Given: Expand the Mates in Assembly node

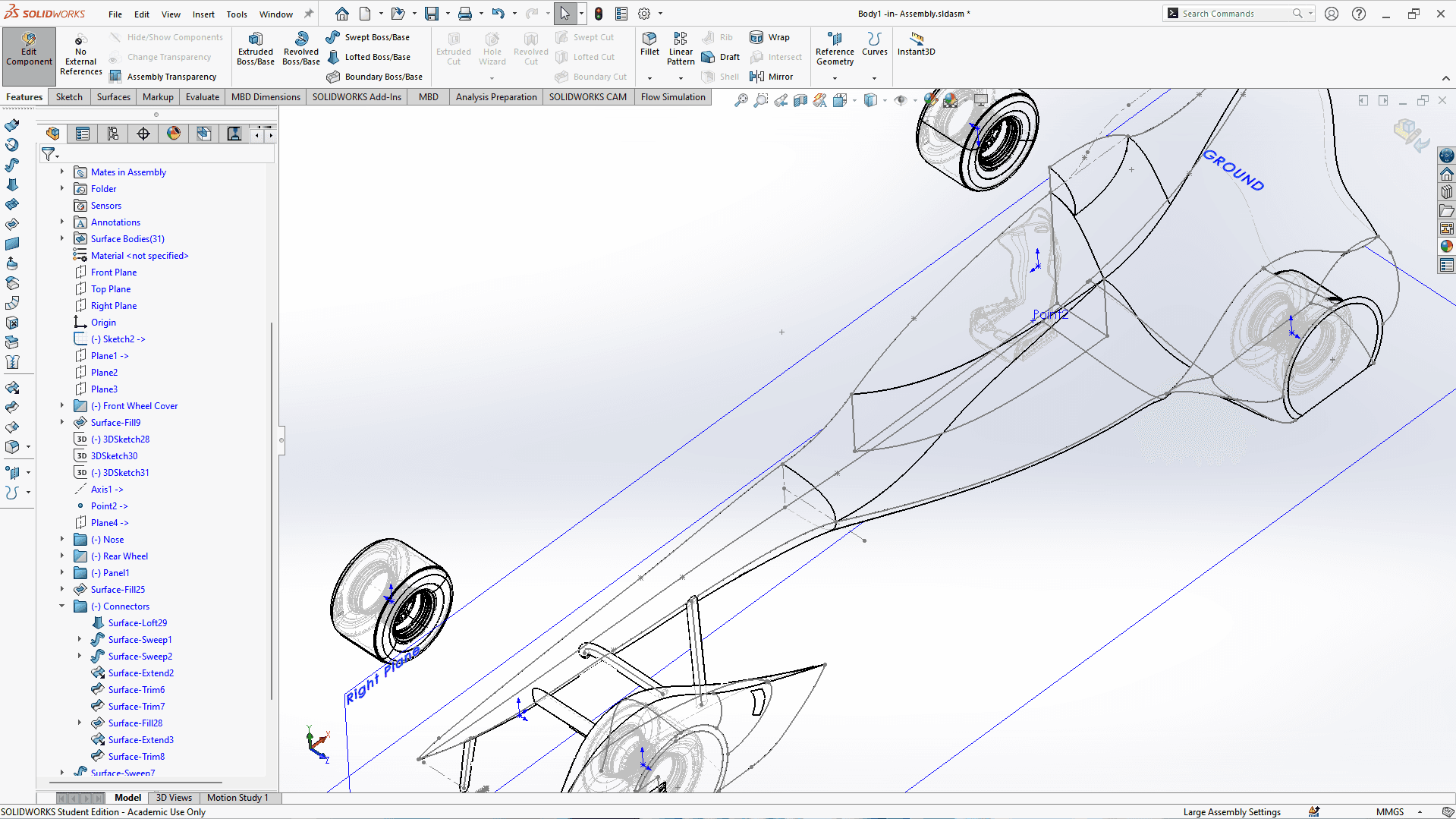Looking at the screenshot, I should pyautogui.click(x=62, y=172).
